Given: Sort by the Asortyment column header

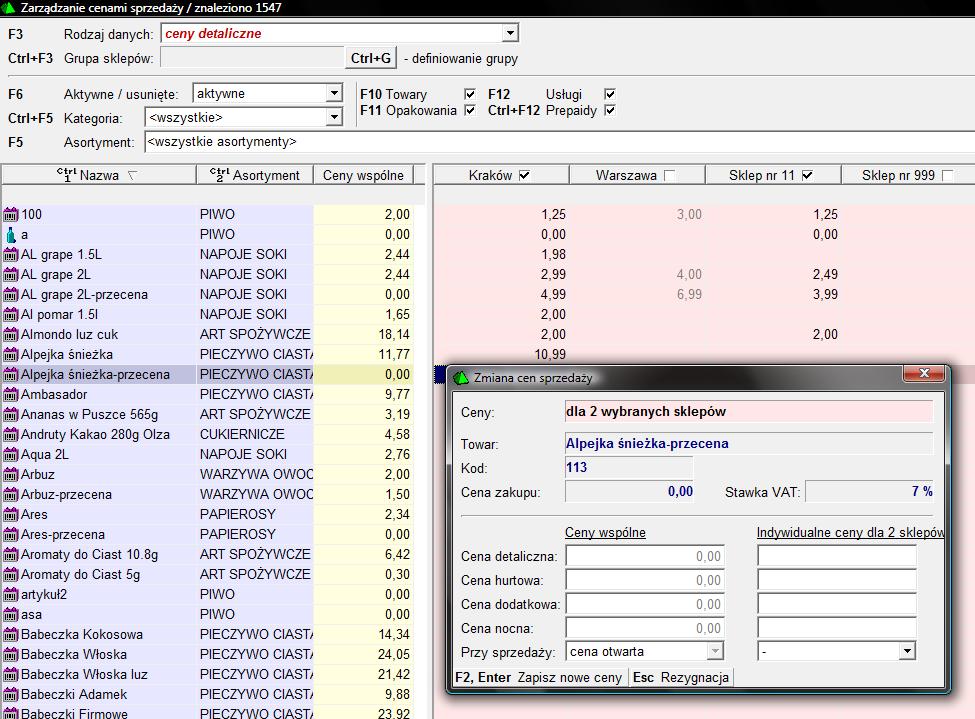Looking at the screenshot, I should (255, 175).
